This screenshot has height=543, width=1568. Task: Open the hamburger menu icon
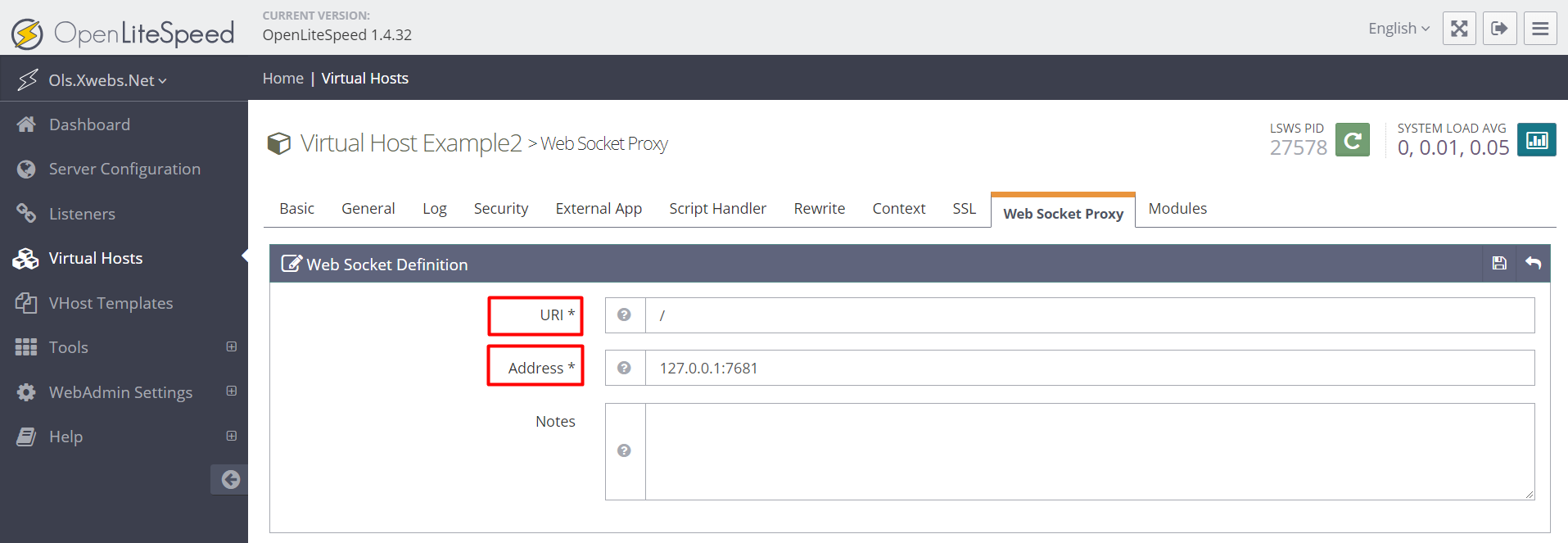(1540, 29)
